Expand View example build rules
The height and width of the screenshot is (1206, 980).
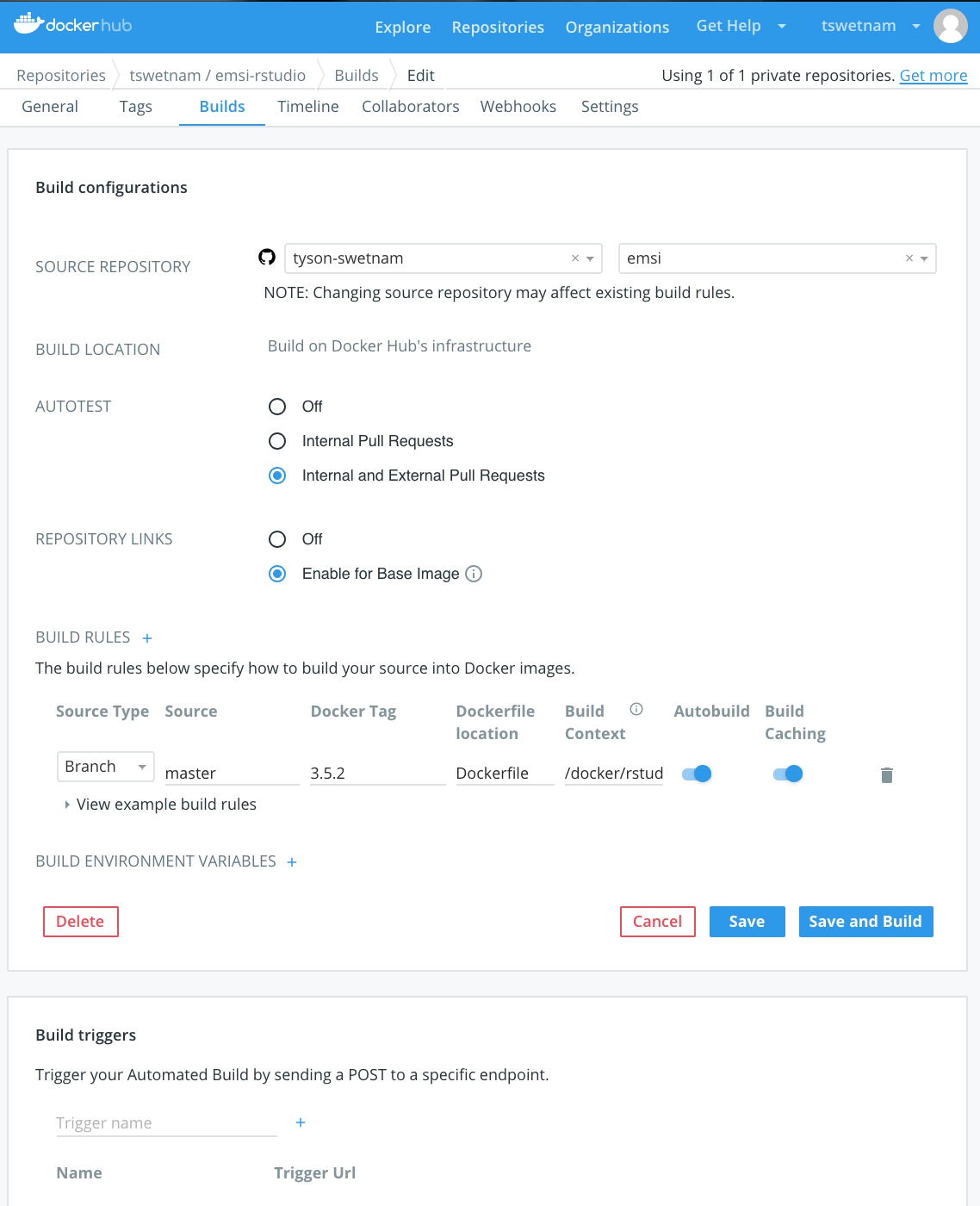pos(160,805)
